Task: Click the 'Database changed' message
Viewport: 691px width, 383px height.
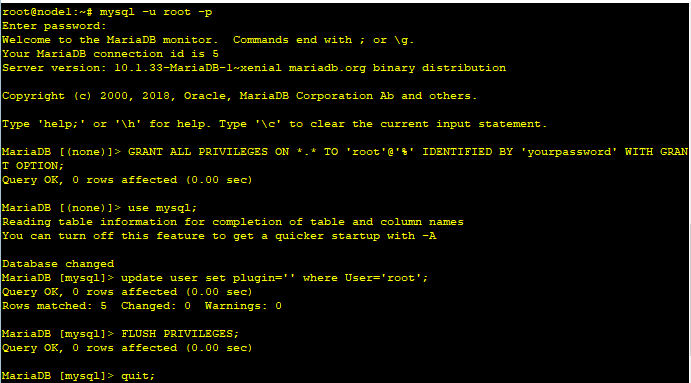Action: 58,264
